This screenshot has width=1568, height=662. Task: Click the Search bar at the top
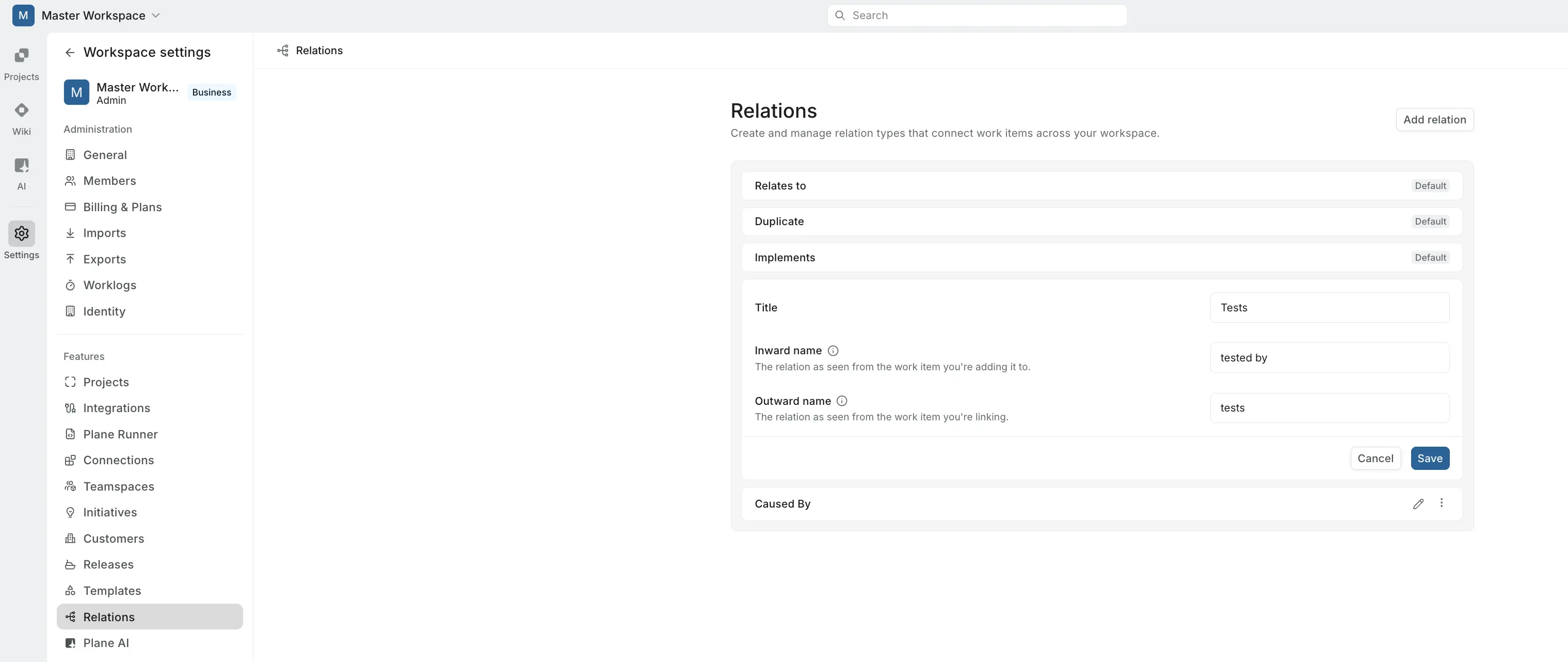[977, 15]
